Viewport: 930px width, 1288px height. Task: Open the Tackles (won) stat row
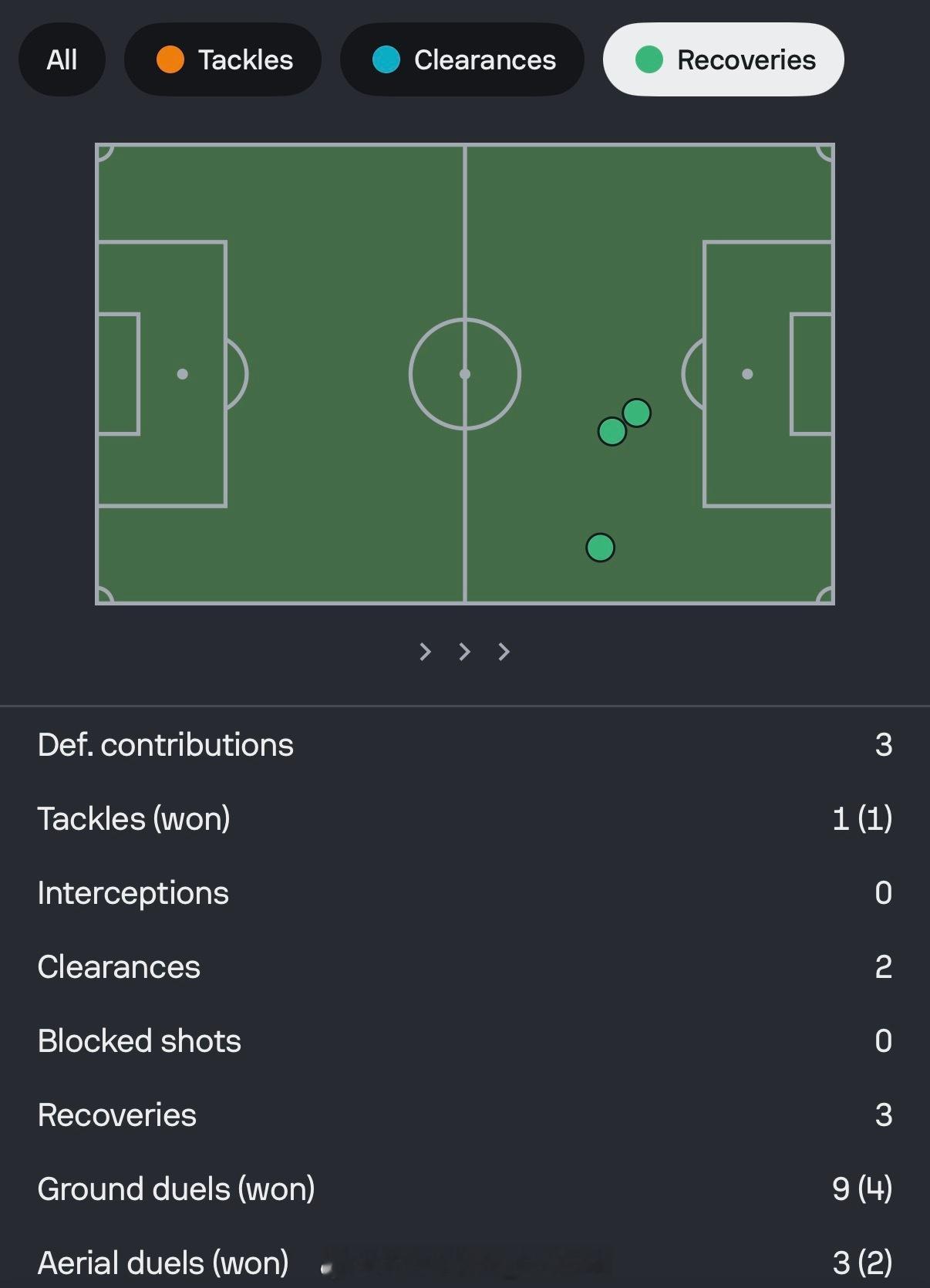pos(465,819)
